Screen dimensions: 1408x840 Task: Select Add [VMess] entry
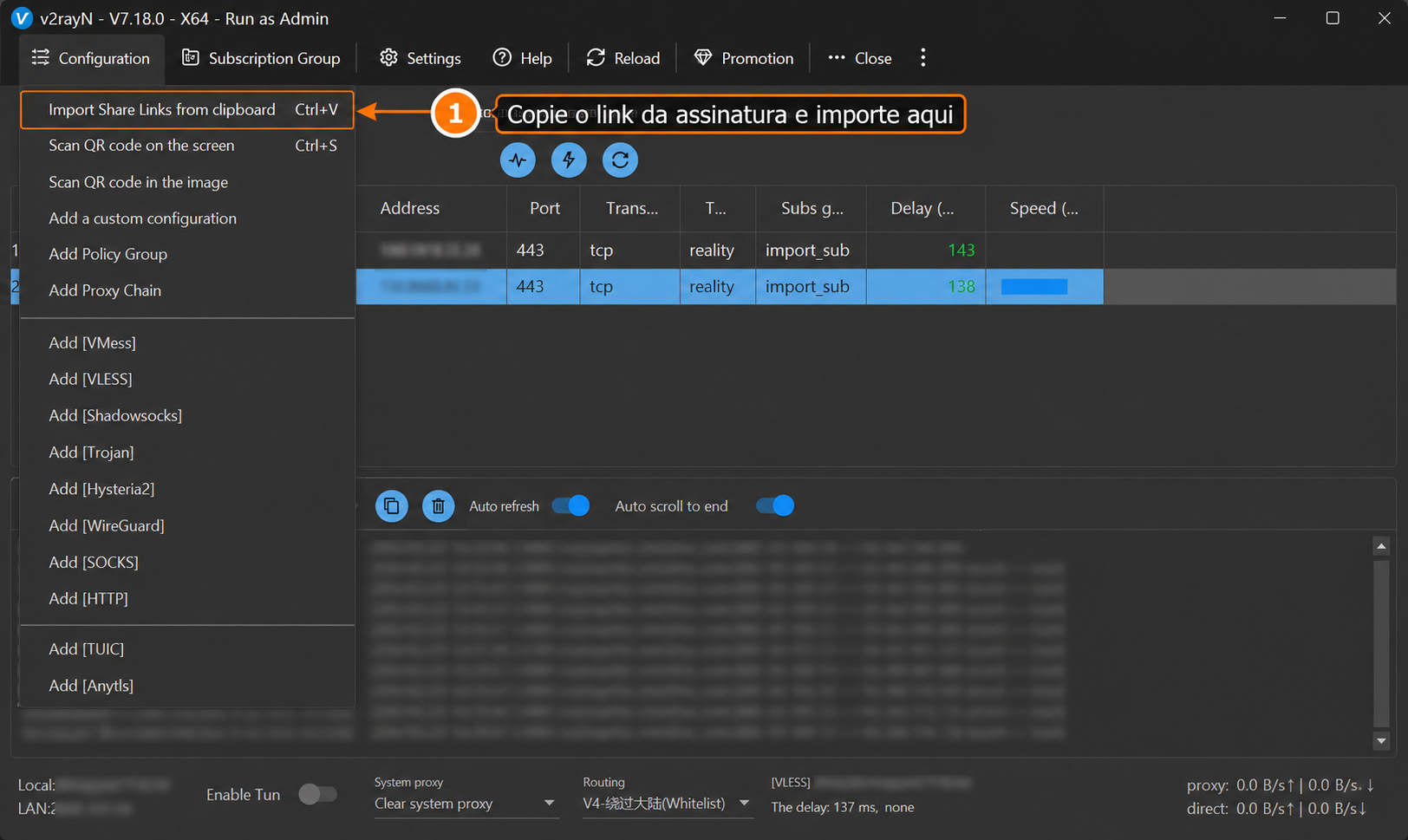click(x=187, y=342)
